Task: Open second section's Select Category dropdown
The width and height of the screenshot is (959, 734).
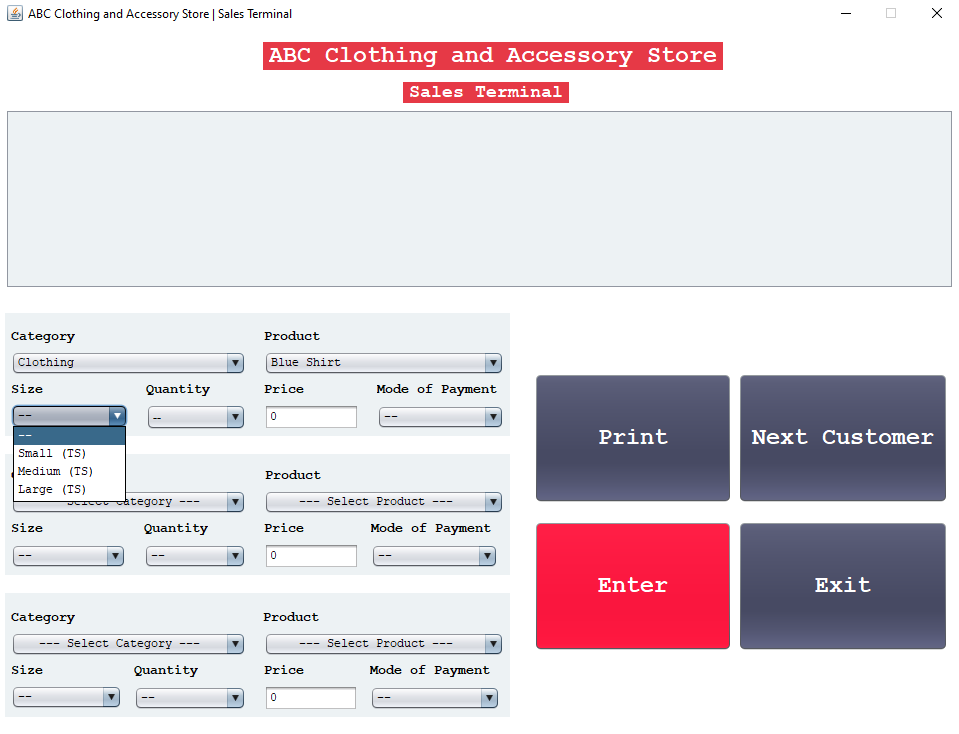Action: [128, 502]
